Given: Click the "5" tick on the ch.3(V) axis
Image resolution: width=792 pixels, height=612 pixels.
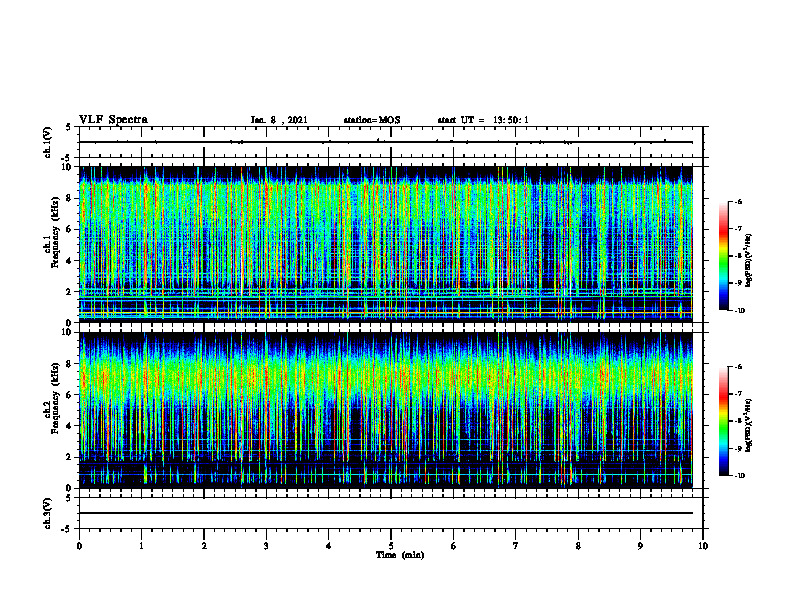Looking at the screenshot, I should coord(69,498).
